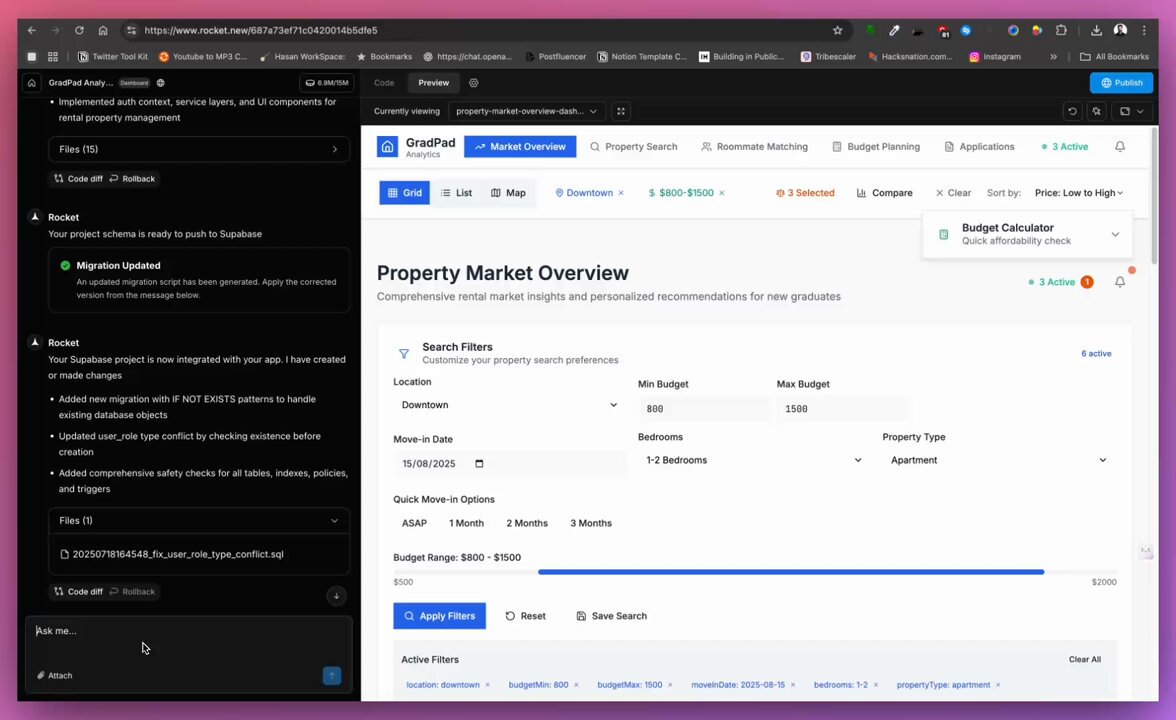The image size is (1176, 720).
Task: Click the send arrow button in chat
Action: click(x=332, y=676)
